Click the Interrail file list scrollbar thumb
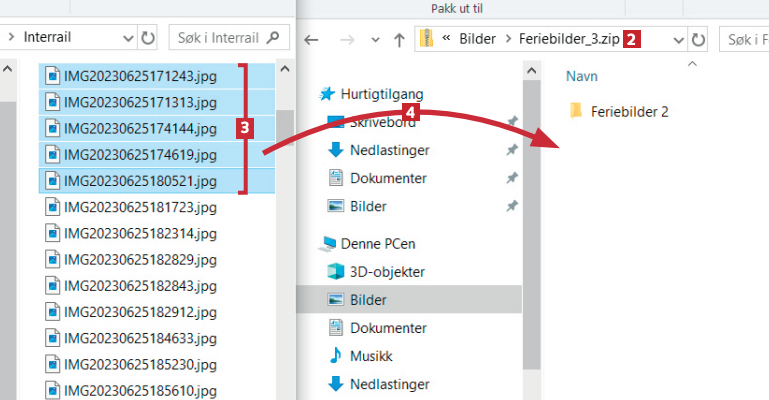 coord(284,127)
